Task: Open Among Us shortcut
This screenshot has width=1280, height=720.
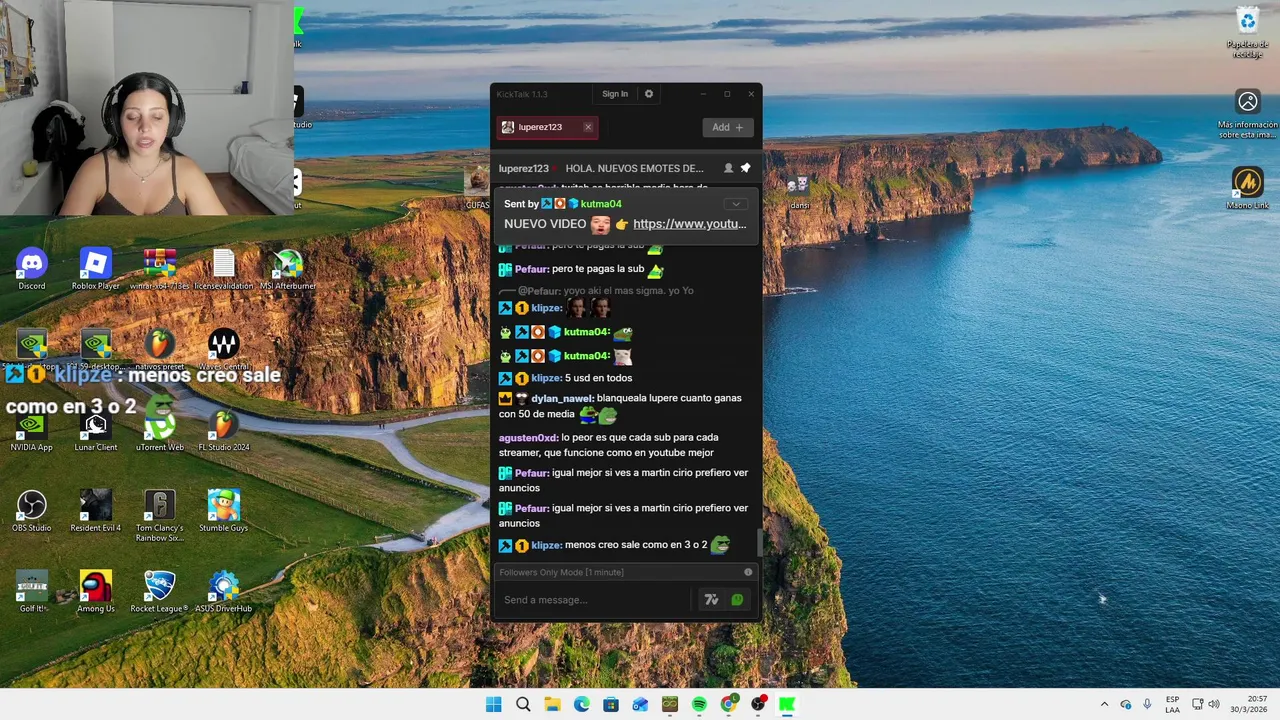Action: (x=95, y=592)
